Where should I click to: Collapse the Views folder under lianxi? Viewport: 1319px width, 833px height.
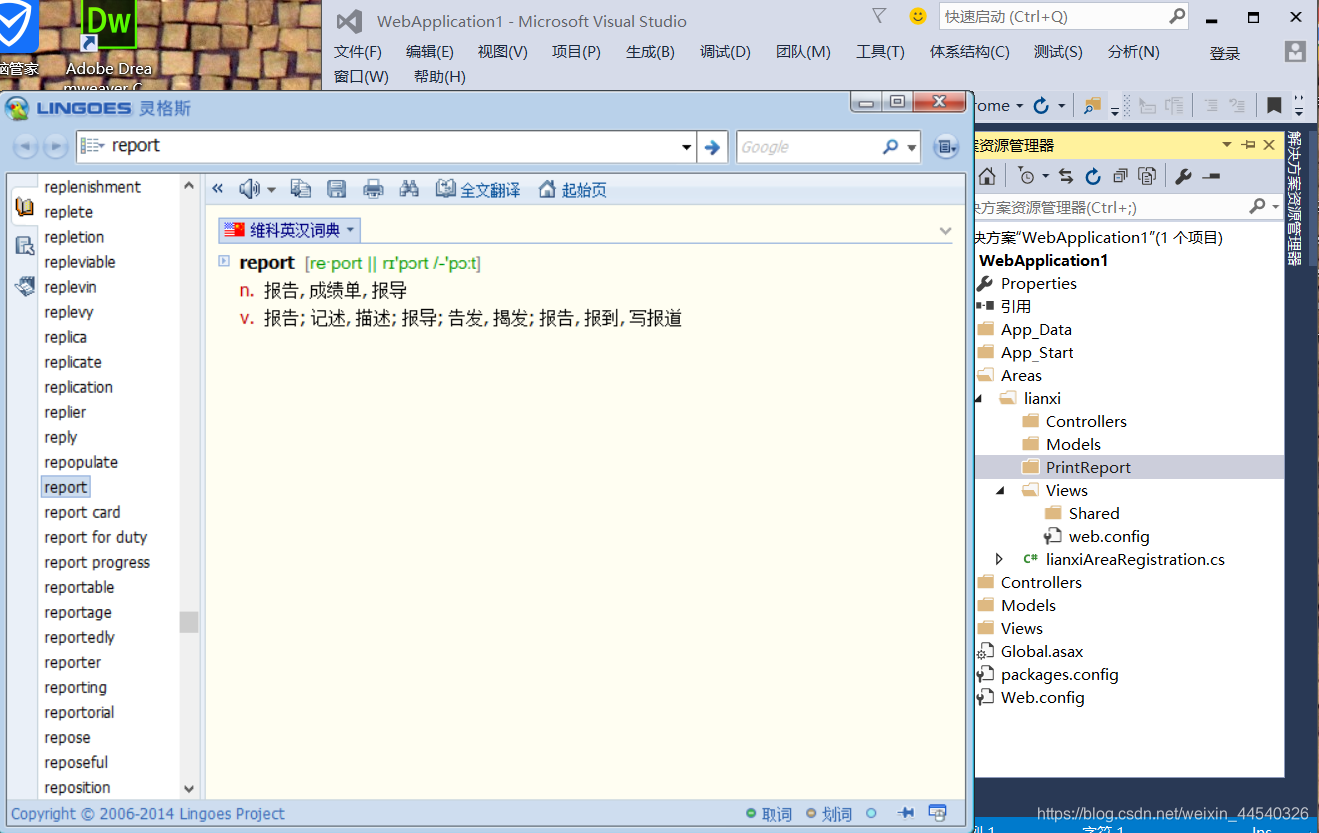click(1000, 490)
